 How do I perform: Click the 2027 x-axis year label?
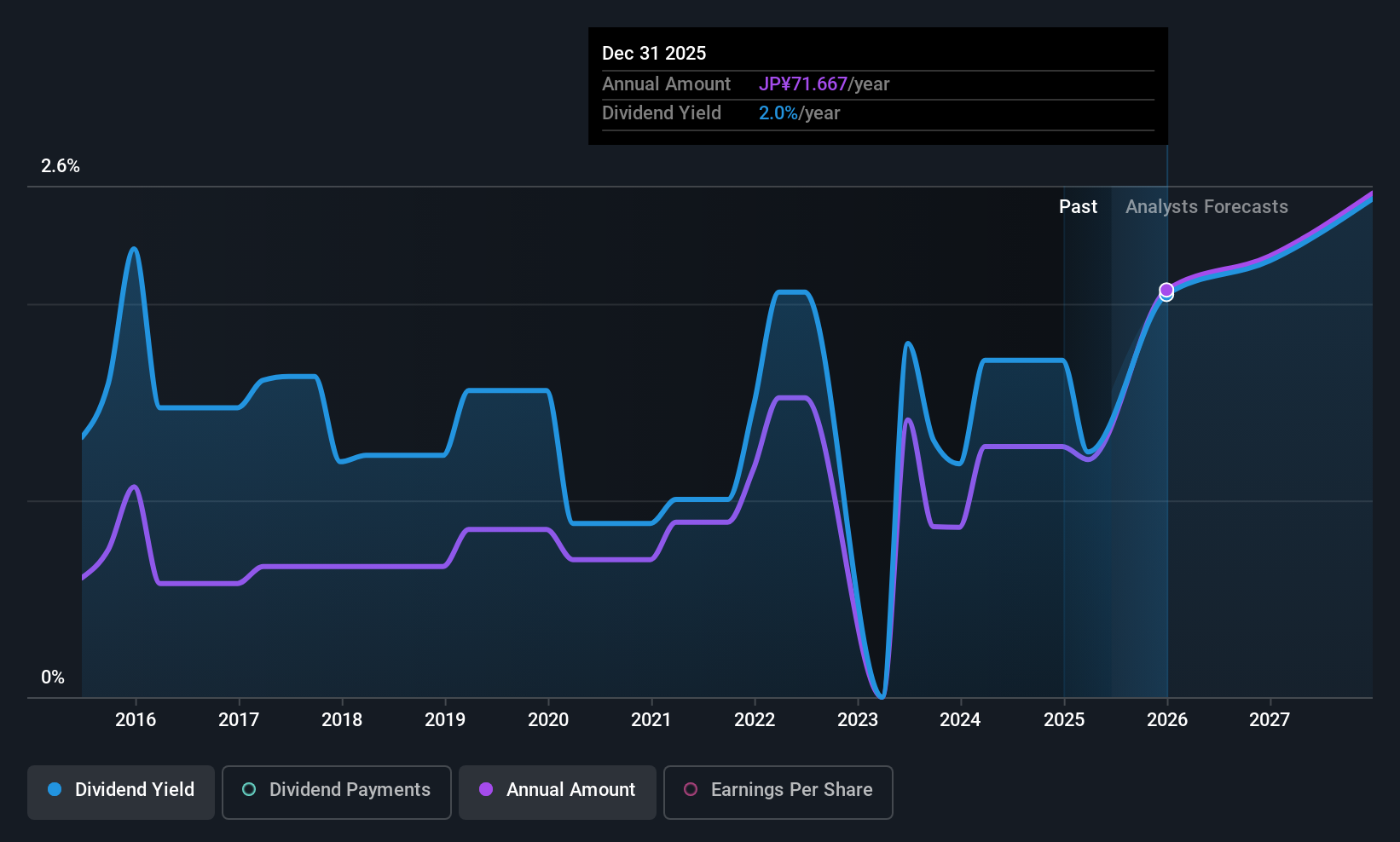[1270, 719]
